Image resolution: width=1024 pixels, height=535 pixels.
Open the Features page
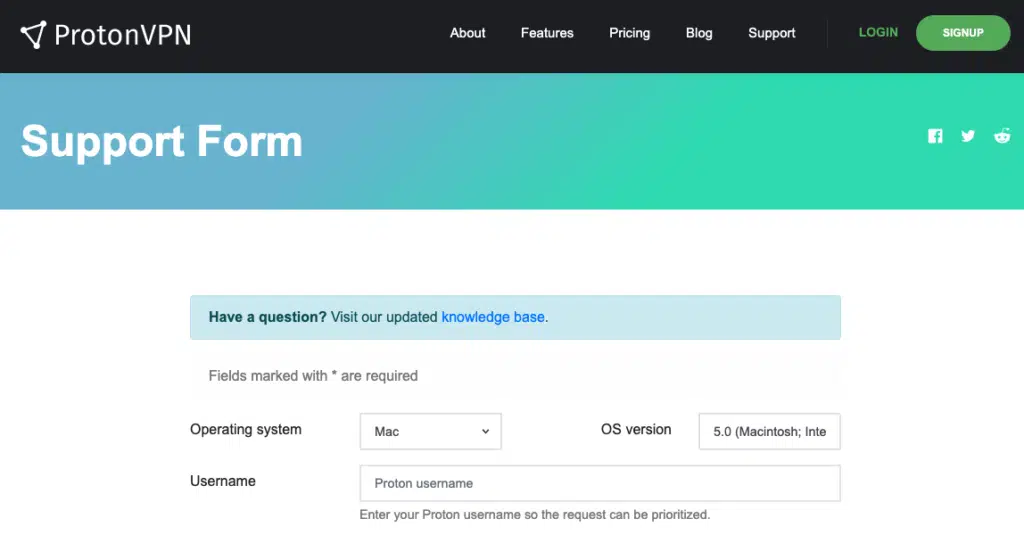coord(547,33)
